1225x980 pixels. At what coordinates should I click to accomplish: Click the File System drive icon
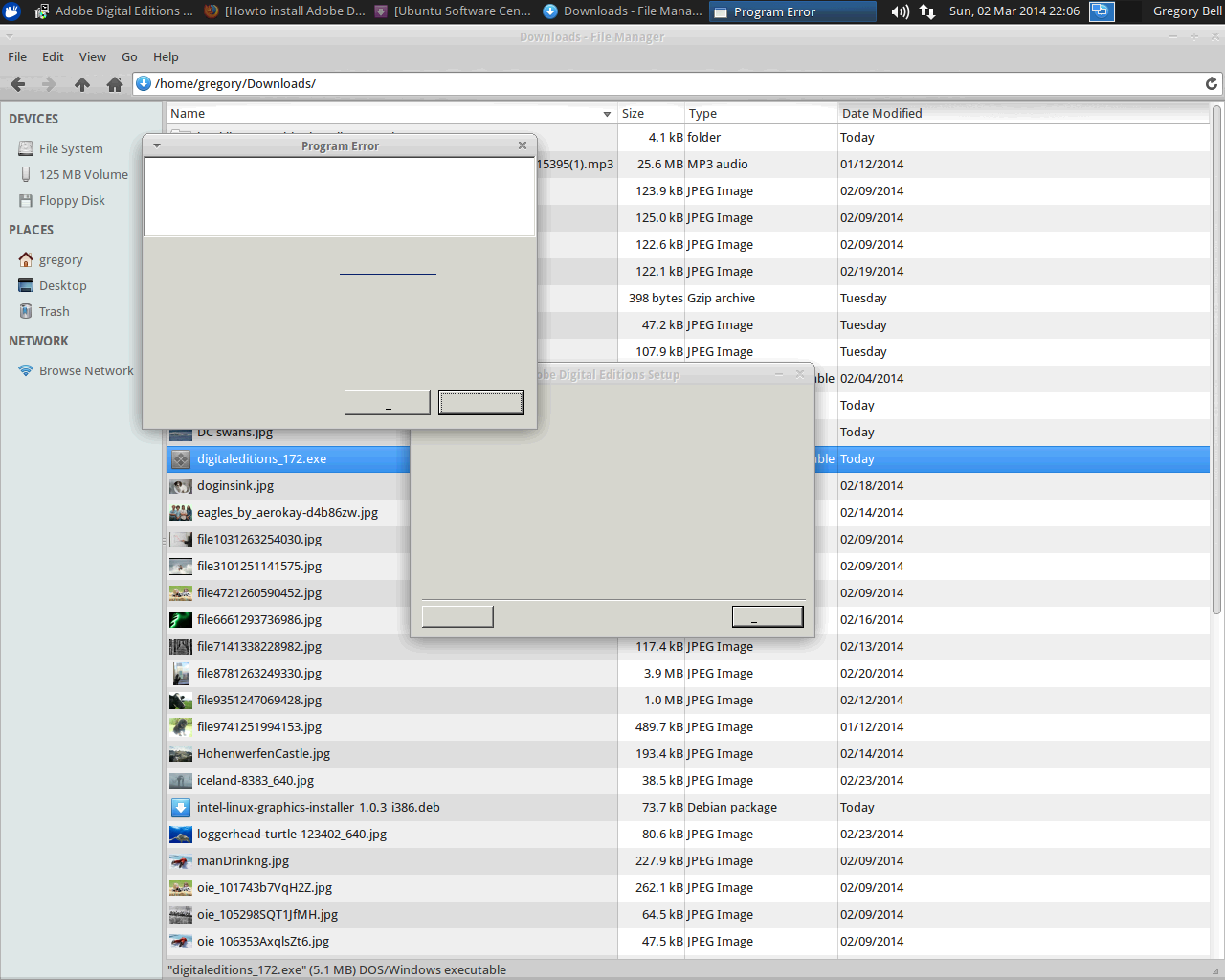pyautogui.click(x=26, y=149)
